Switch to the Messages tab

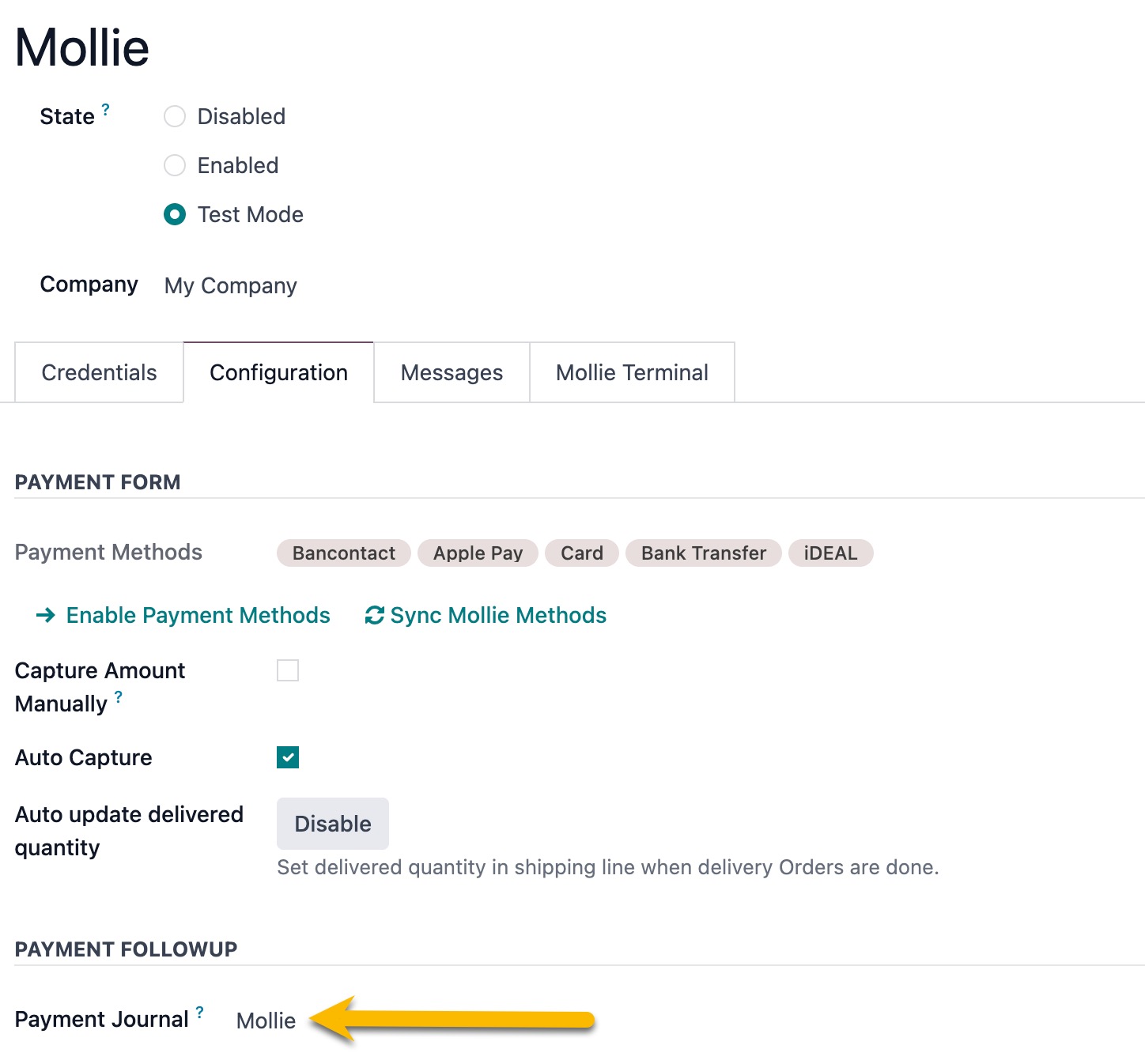pyautogui.click(x=452, y=372)
